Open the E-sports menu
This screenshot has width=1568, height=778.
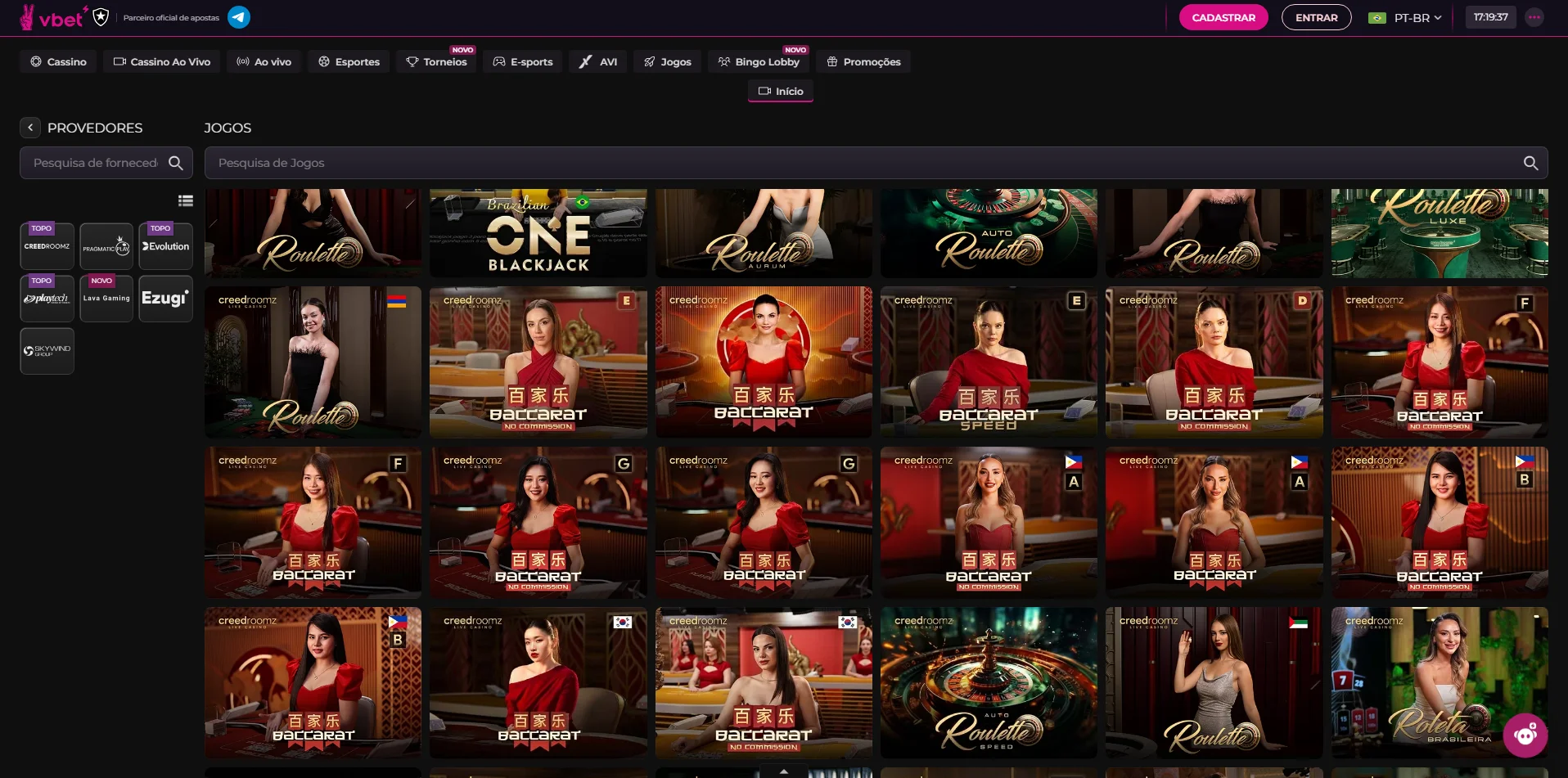[523, 61]
